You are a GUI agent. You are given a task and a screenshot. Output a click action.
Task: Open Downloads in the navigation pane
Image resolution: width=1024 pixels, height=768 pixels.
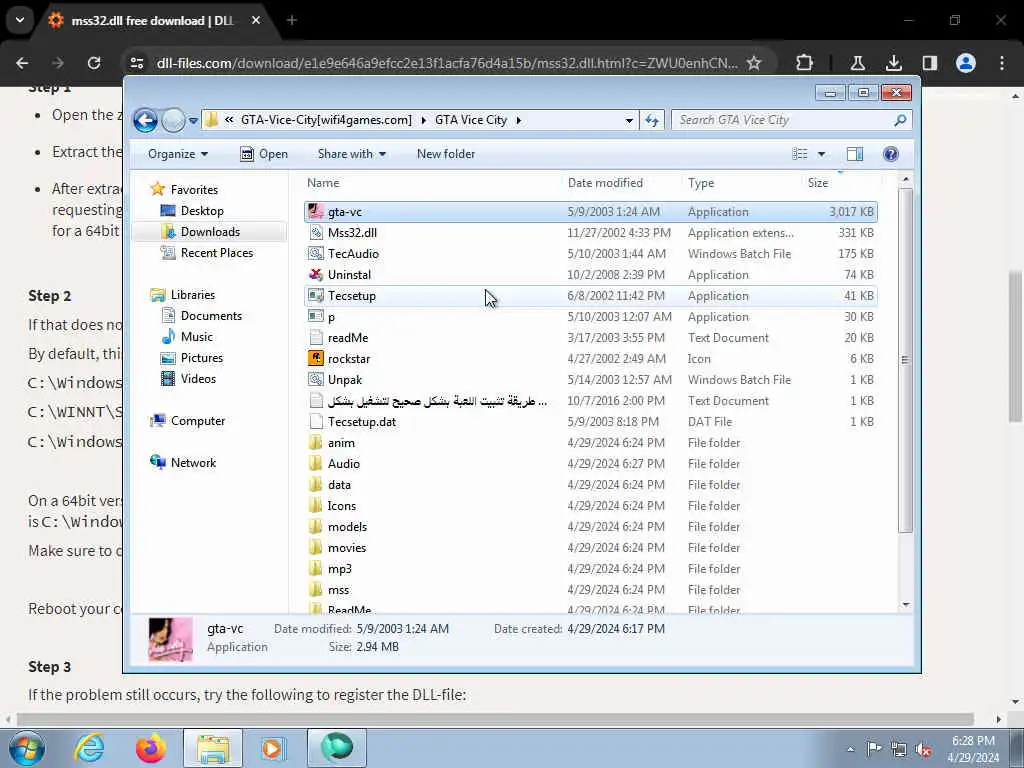(210, 232)
